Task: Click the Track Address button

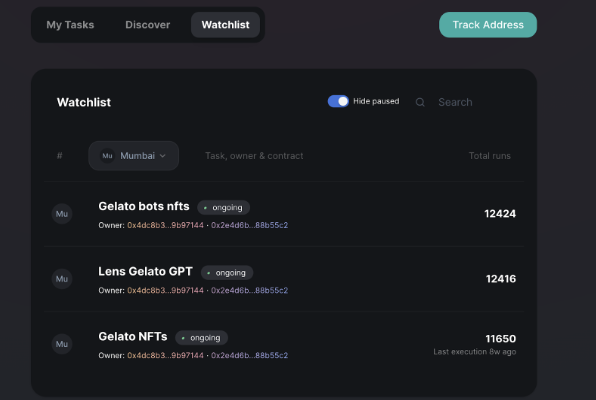Action: (488, 25)
